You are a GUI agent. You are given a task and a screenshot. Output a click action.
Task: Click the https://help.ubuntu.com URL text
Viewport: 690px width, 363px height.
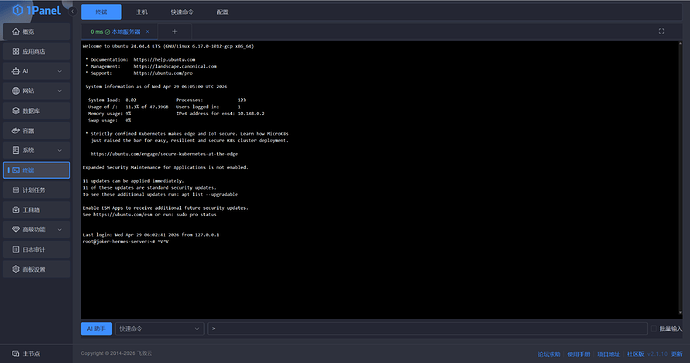click(x=164, y=59)
